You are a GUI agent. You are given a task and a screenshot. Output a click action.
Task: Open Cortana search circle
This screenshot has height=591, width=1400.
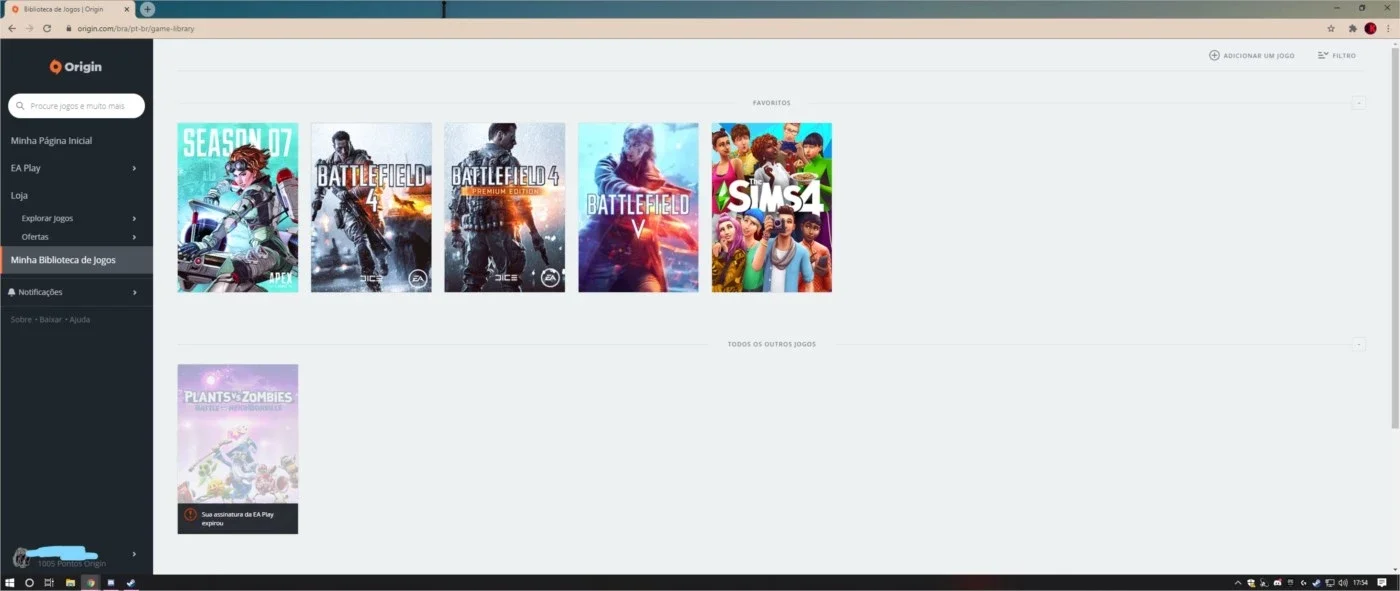pyautogui.click(x=29, y=582)
